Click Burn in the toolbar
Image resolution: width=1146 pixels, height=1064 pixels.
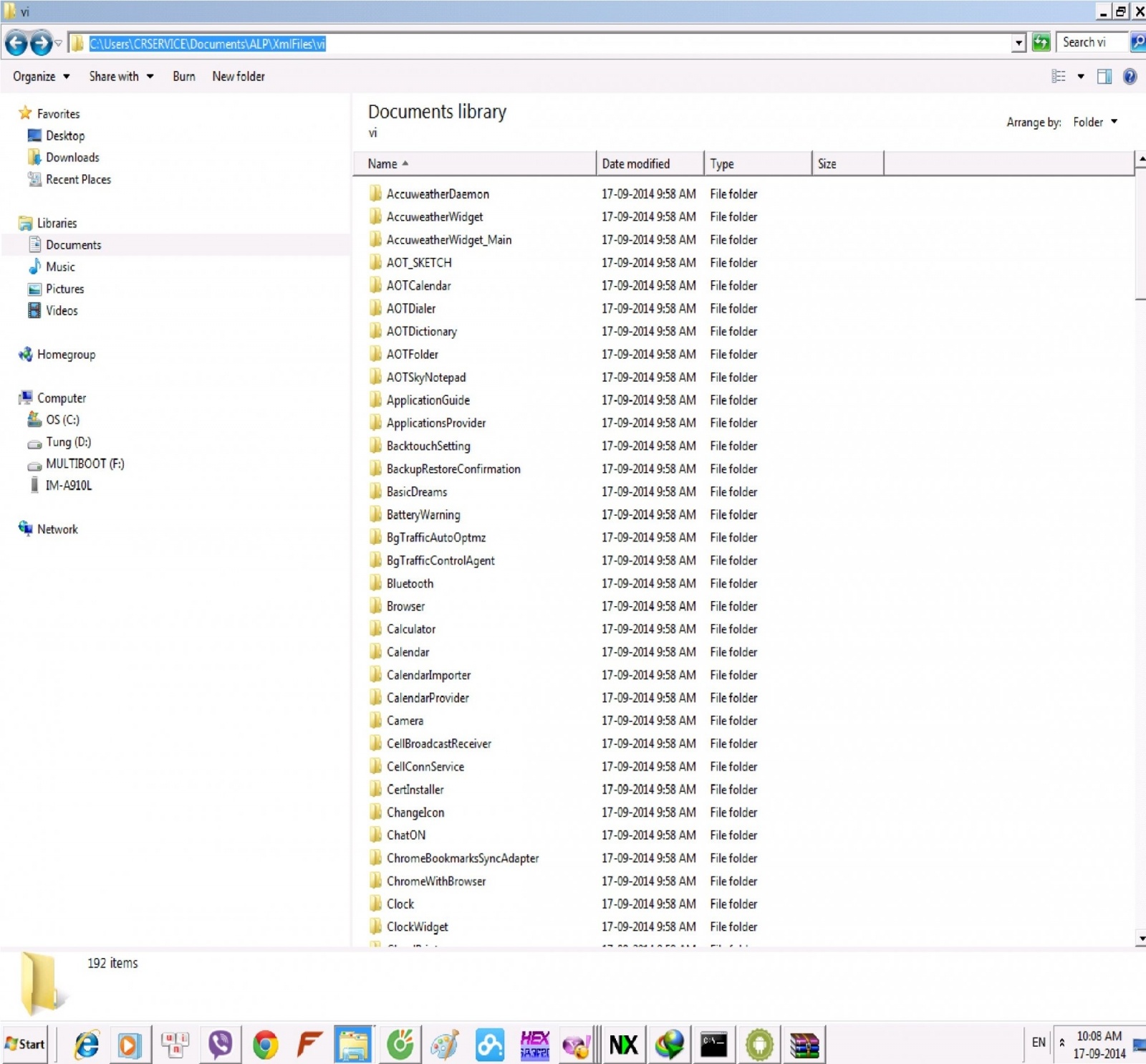(x=184, y=77)
